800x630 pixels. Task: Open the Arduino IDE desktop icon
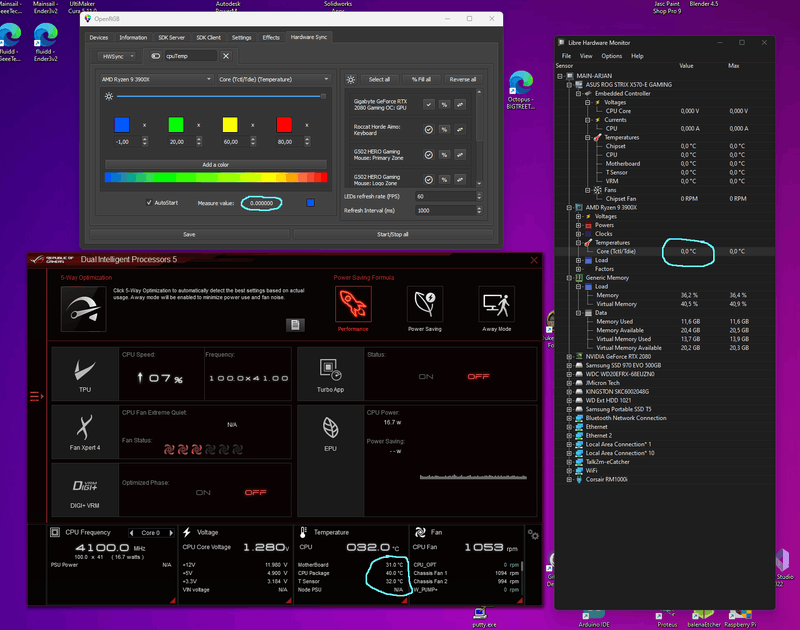tap(593, 618)
